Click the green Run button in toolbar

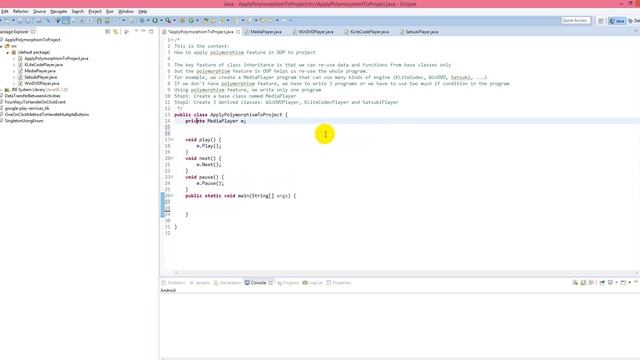[155, 20]
